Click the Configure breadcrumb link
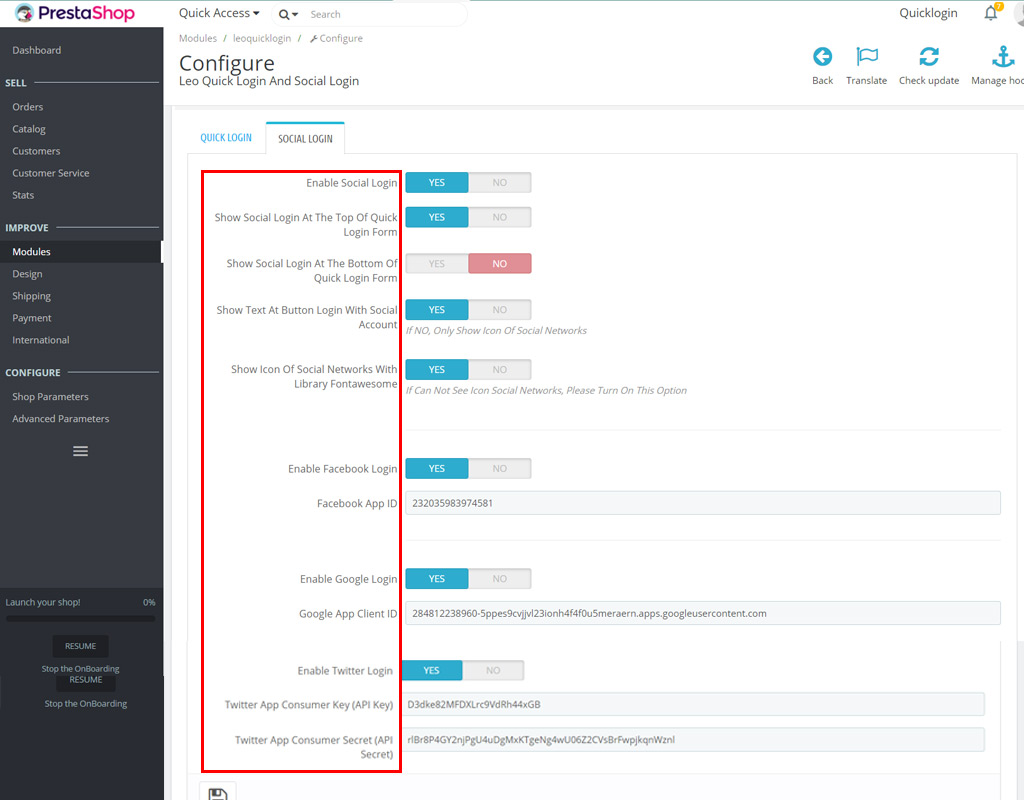 (336, 39)
